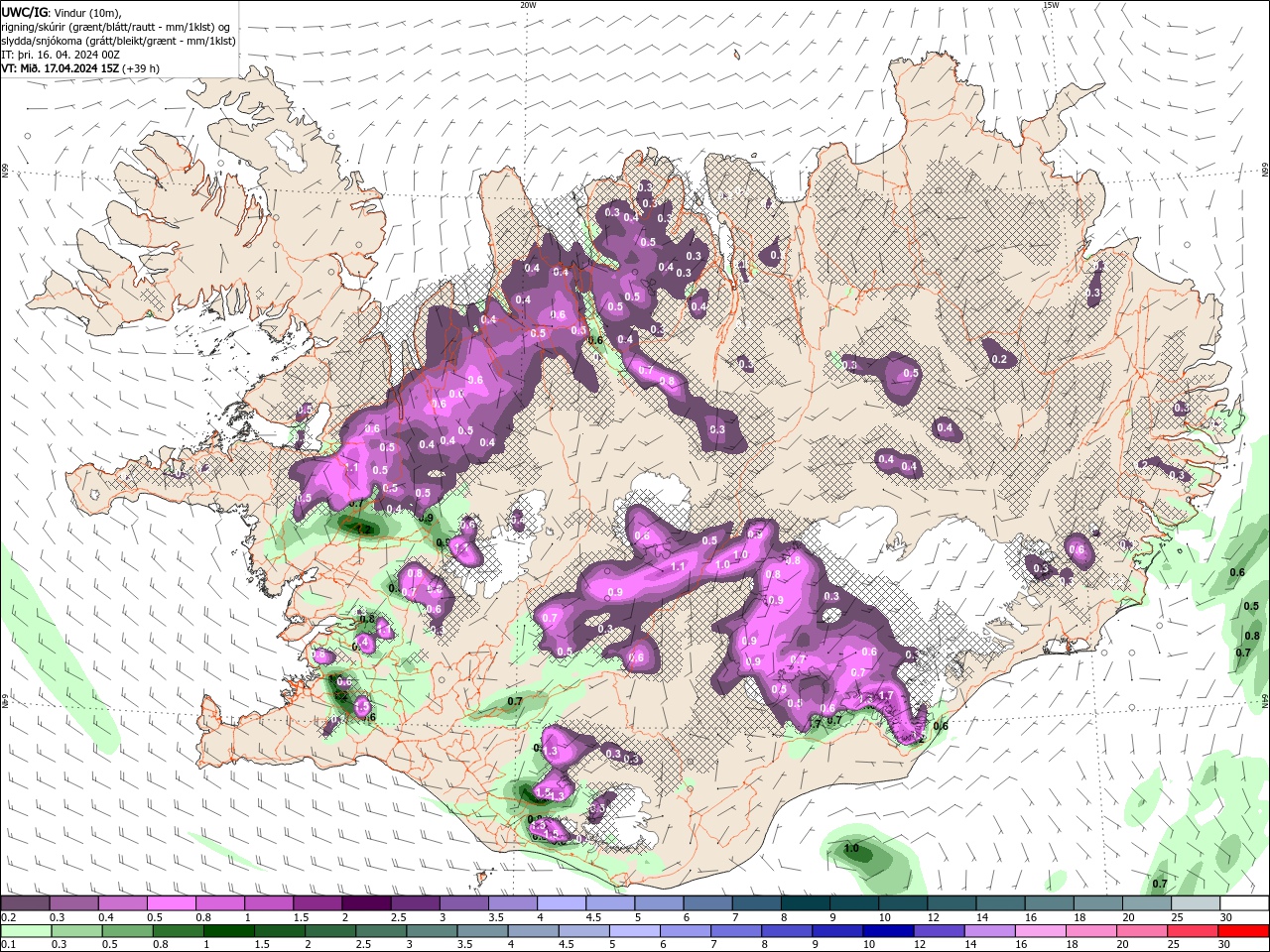This screenshot has height=952, width=1270.
Task: Click the dark teal 8–9 upper legend swatch
Action: point(805,903)
